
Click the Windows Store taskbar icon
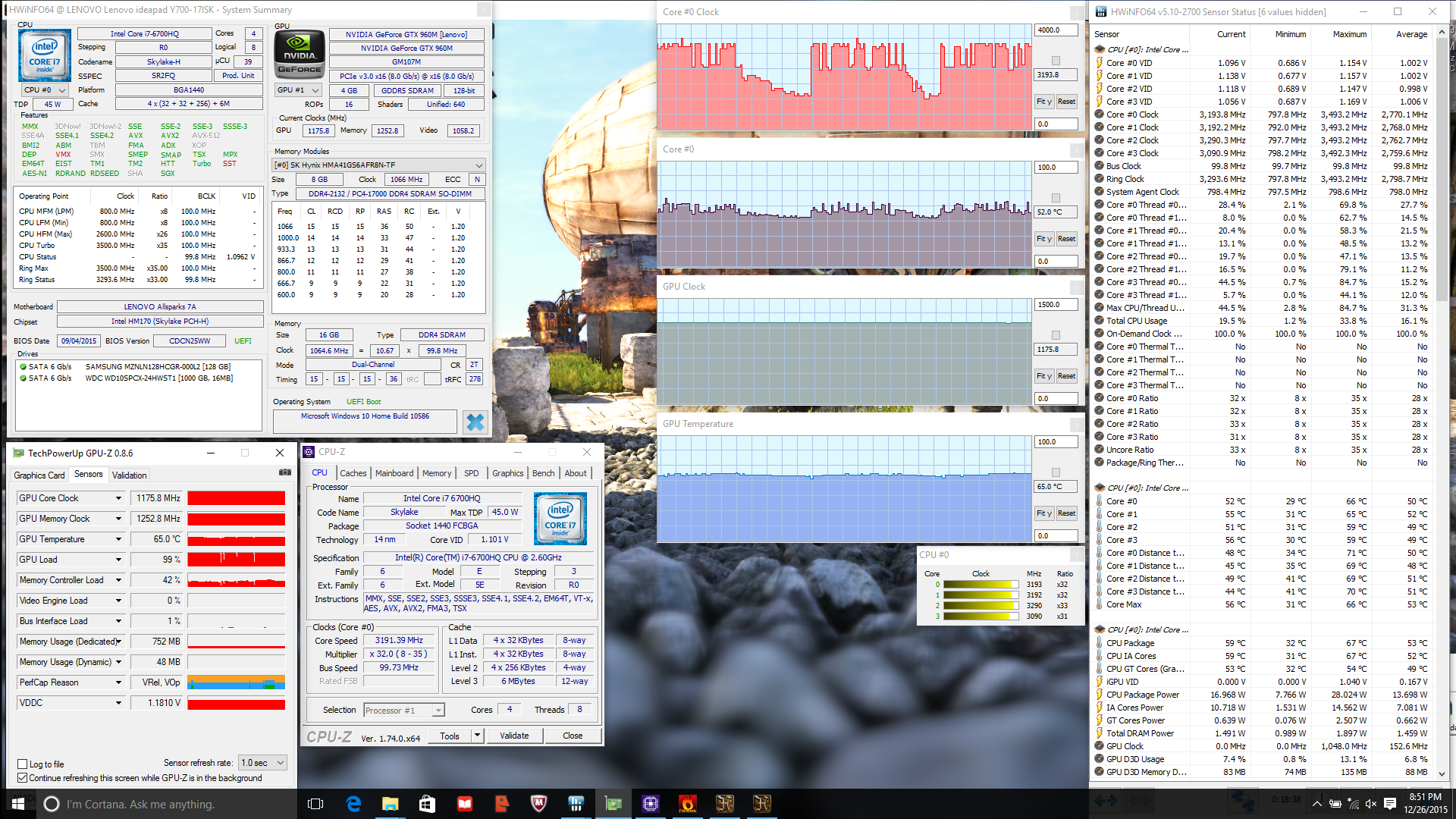click(427, 804)
